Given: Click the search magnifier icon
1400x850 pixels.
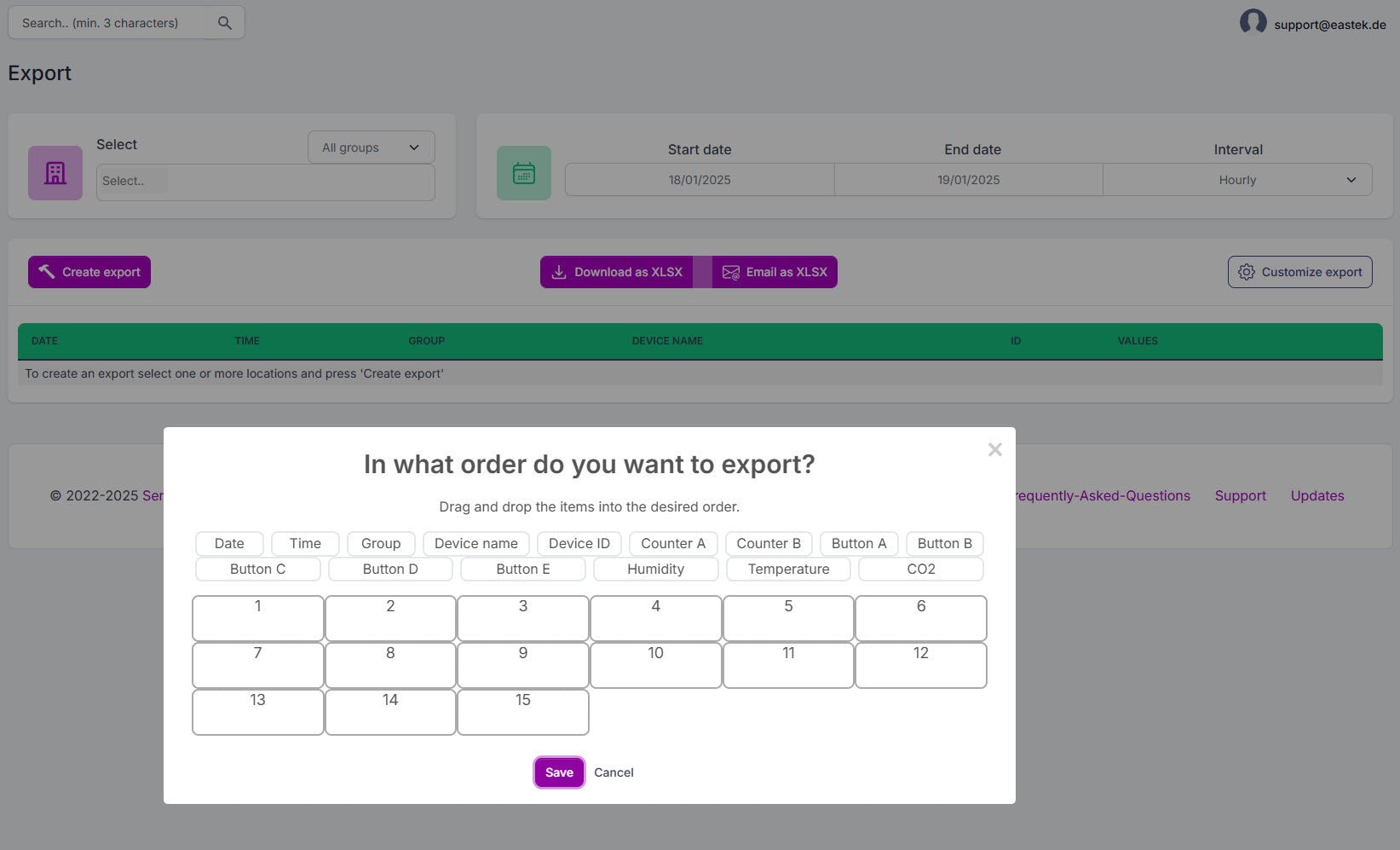Looking at the screenshot, I should click(x=224, y=22).
